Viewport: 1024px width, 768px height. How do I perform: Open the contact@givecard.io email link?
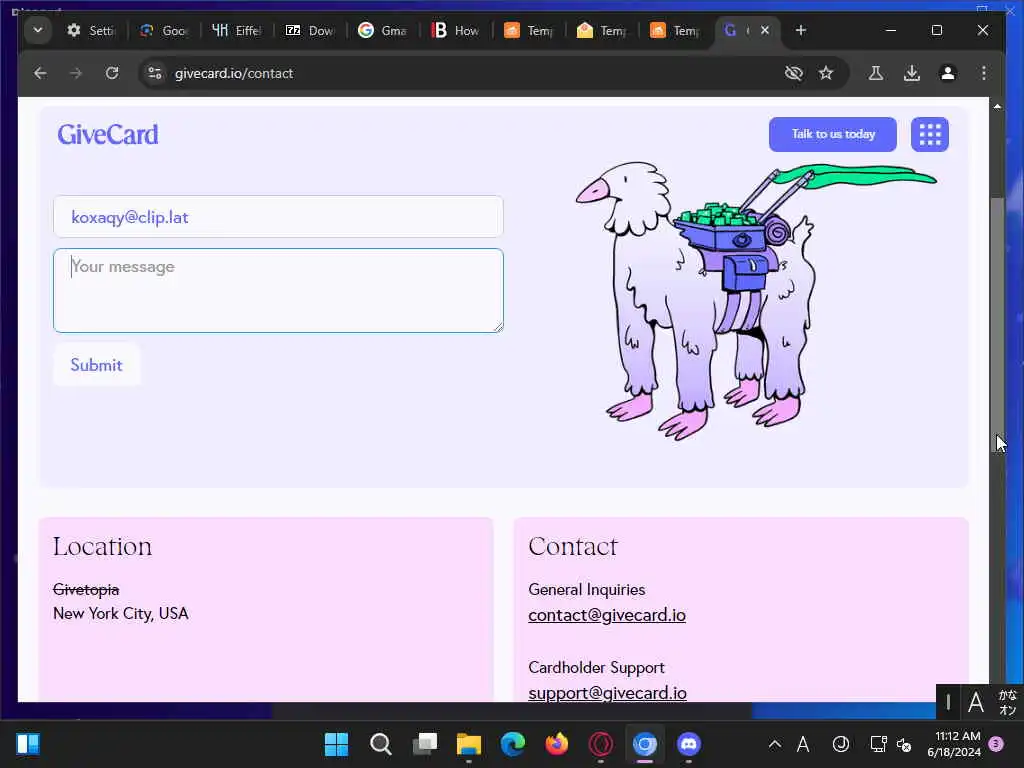click(x=607, y=615)
